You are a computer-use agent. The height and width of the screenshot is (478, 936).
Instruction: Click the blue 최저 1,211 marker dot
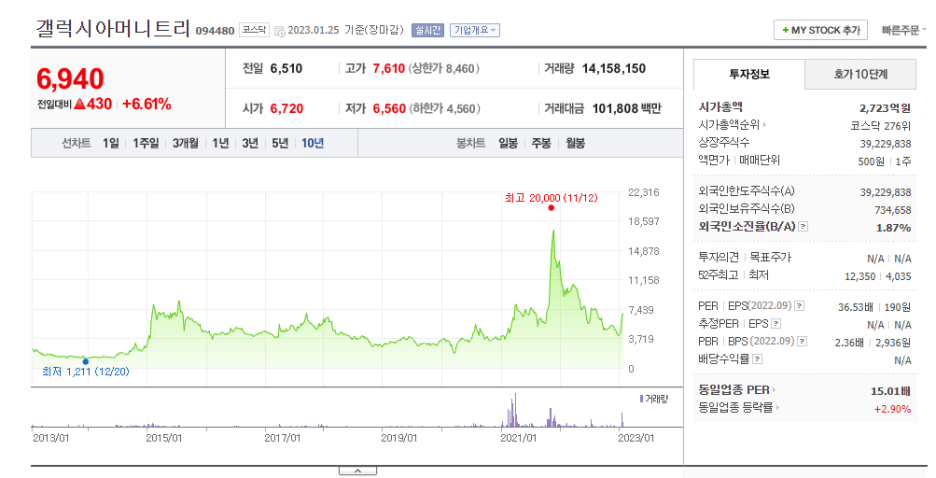pos(85,362)
